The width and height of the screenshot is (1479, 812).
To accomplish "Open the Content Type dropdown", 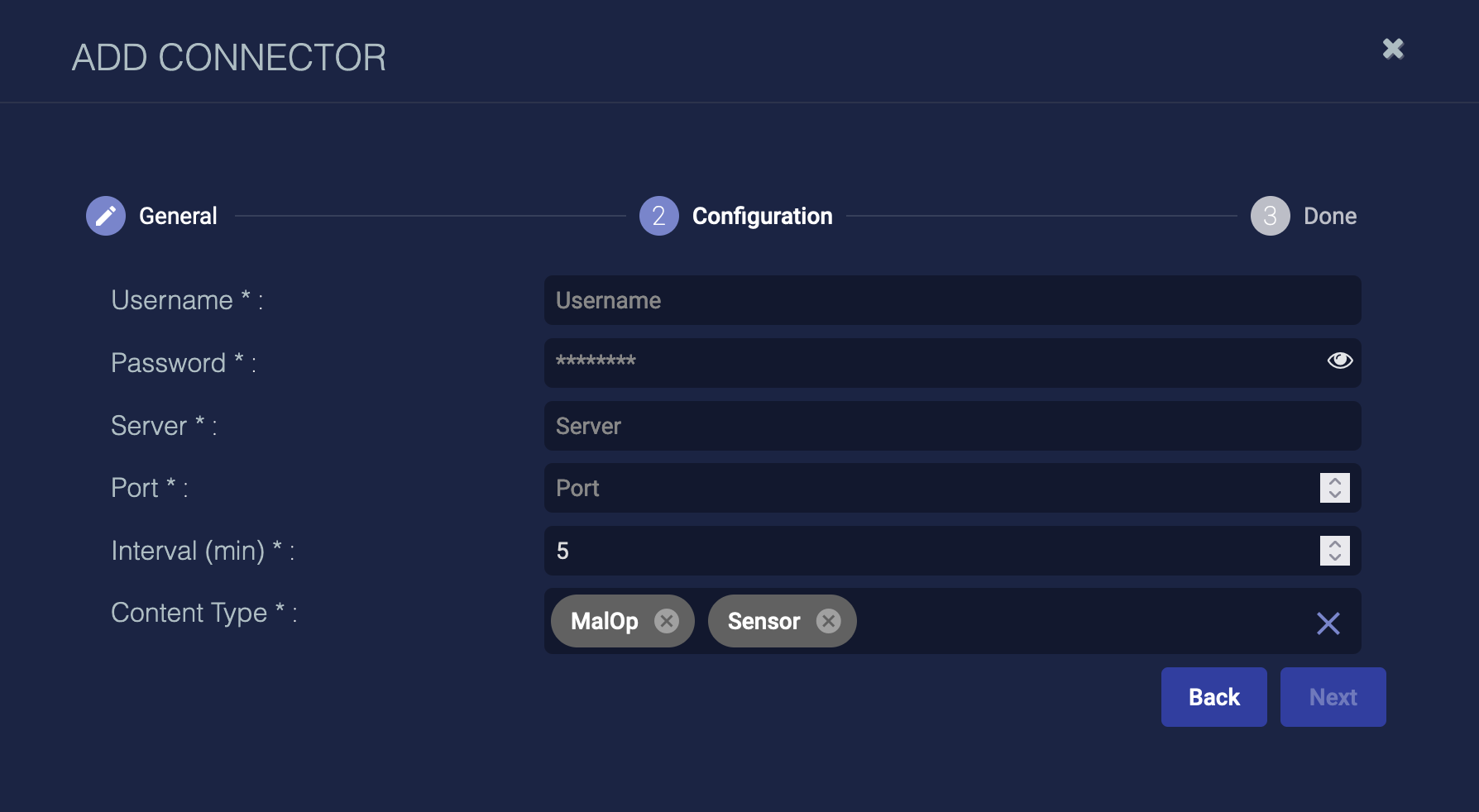I will [x=1075, y=621].
